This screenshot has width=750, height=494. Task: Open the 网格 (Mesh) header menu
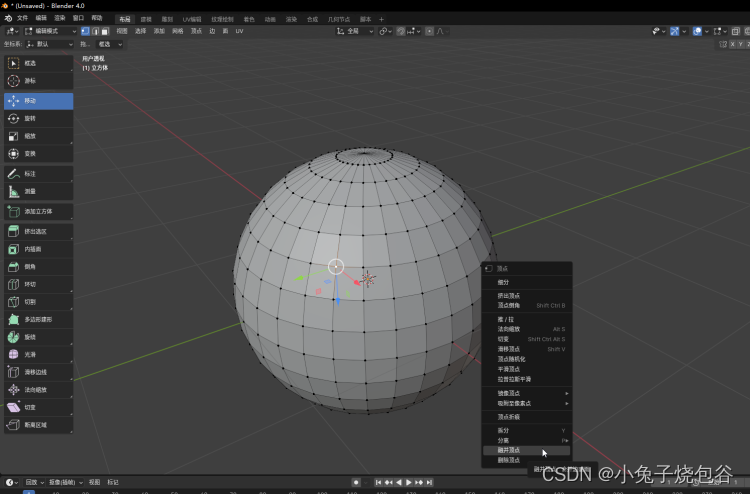(x=177, y=31)
